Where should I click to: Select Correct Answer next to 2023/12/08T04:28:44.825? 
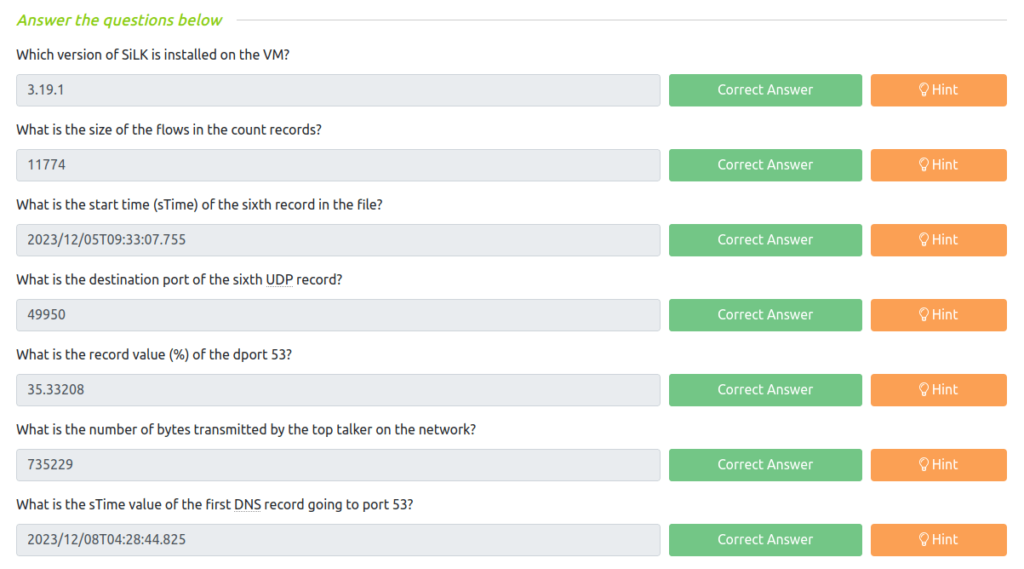[765, 540]
